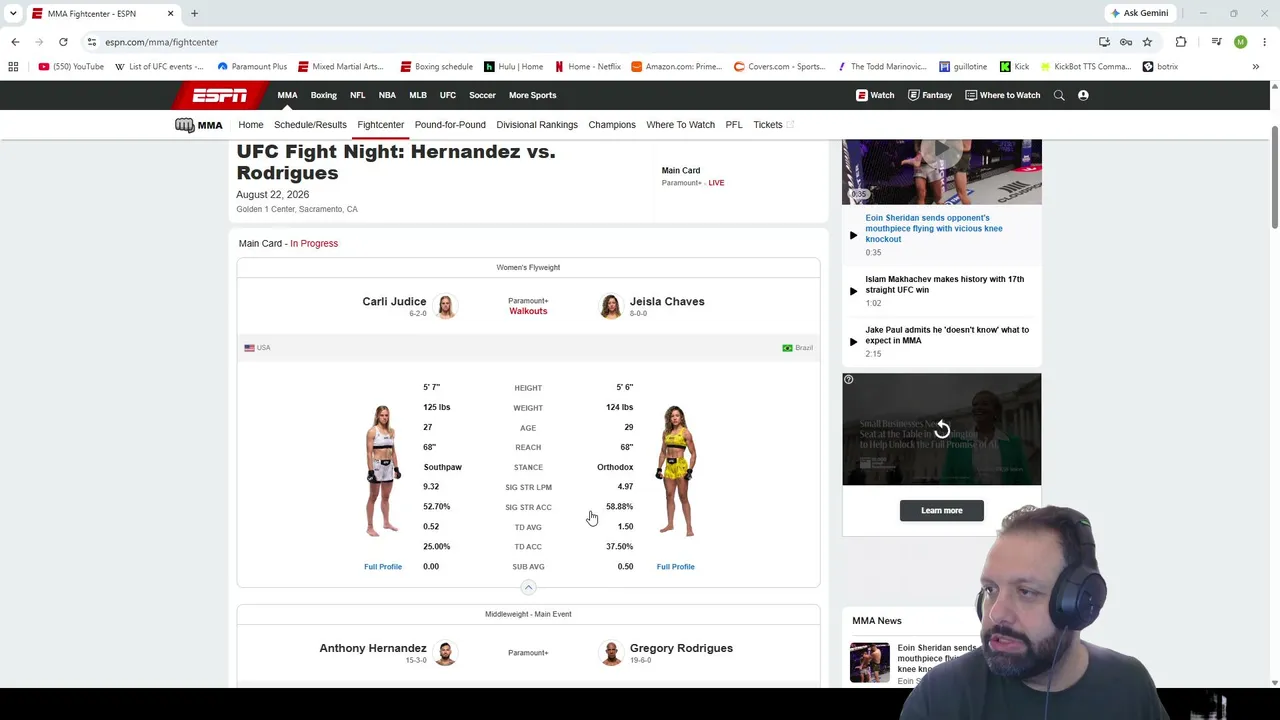
Task: Open the saved passwords key icon
Action: pyautogui.click(x=1126, y=42)
